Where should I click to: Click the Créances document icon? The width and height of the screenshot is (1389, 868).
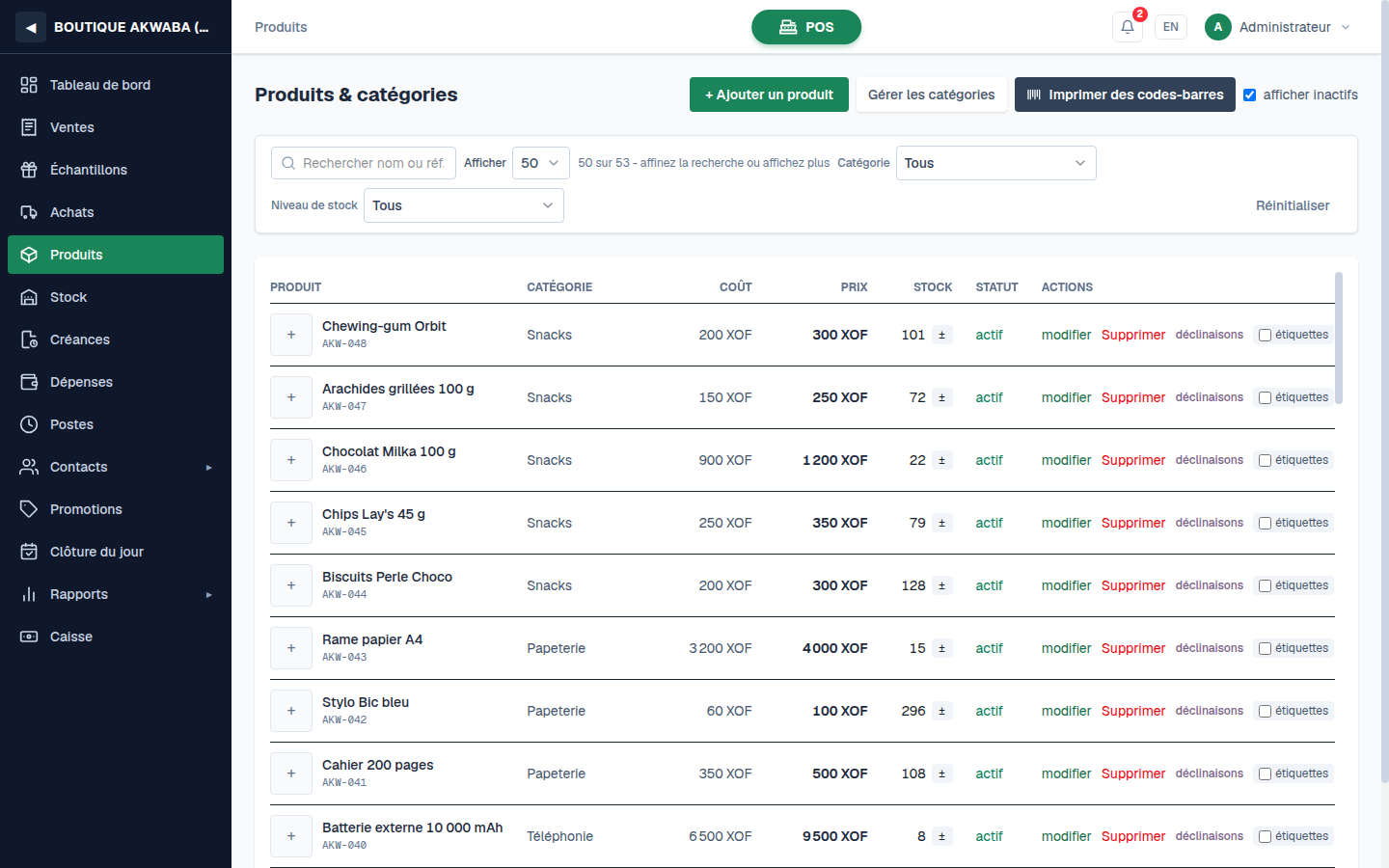click(29, 339)
